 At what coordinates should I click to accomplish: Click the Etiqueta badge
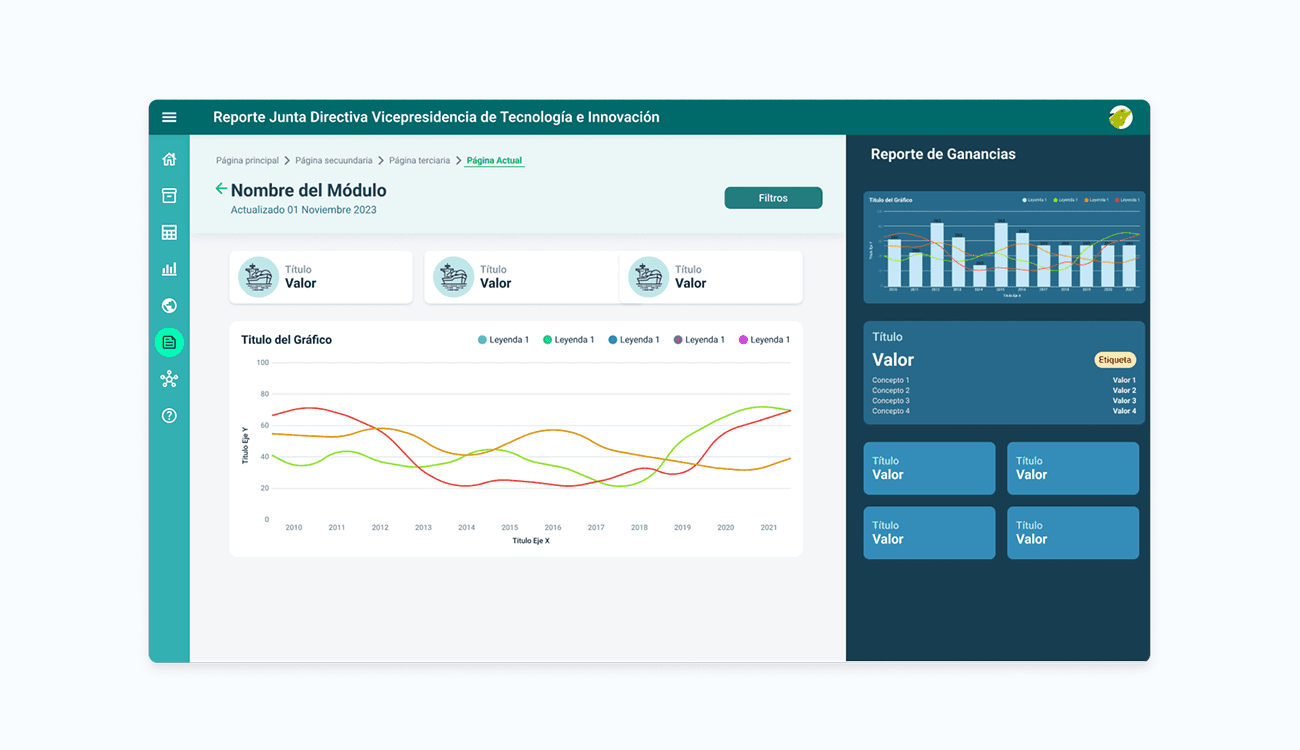(1115, 360)
